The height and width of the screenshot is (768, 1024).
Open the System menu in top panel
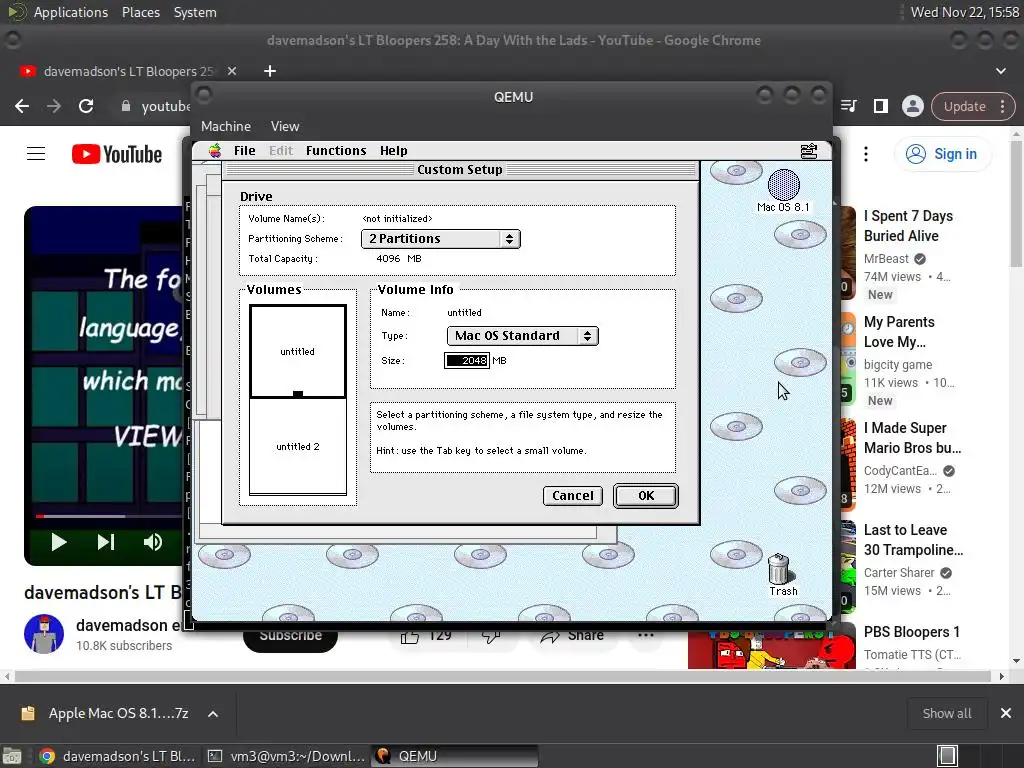[195, 12]
